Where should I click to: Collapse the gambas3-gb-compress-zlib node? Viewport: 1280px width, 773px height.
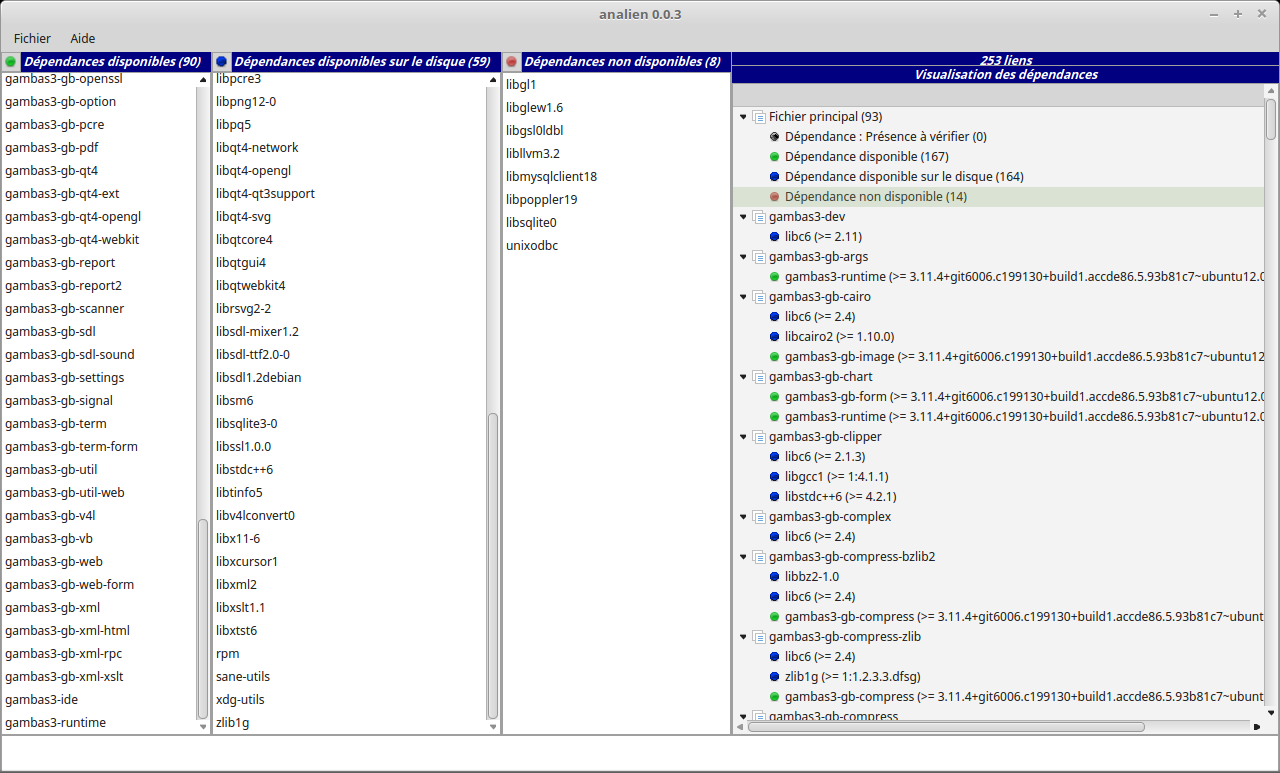click(x=743, y=636)
